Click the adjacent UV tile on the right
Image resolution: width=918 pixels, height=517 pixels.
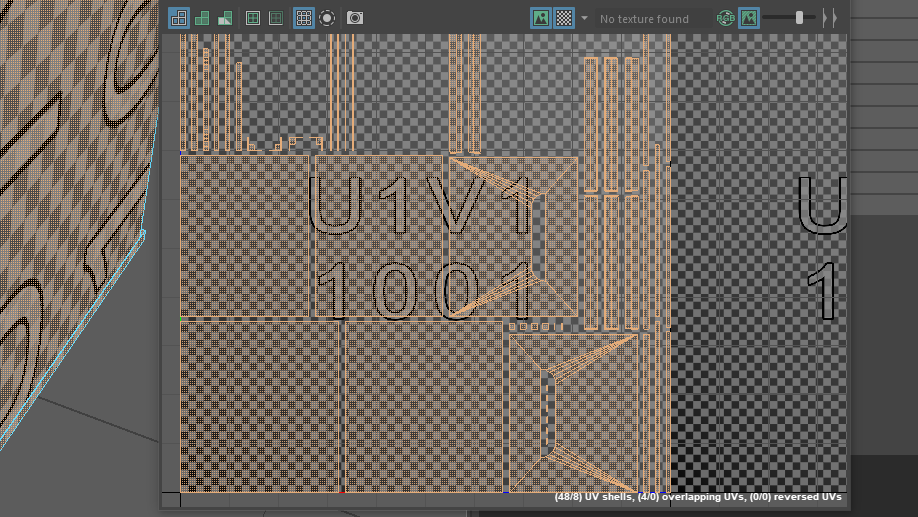[x=760, y=300]
